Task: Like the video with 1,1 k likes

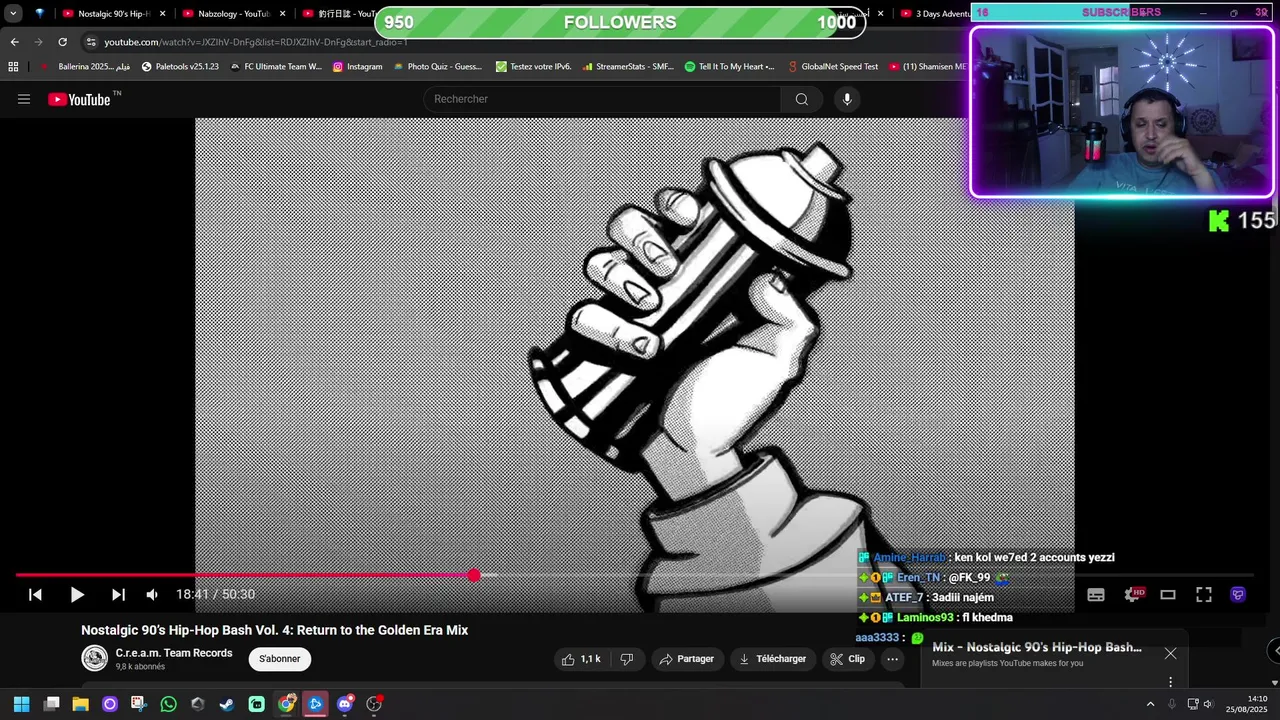Action: point(581,659)
